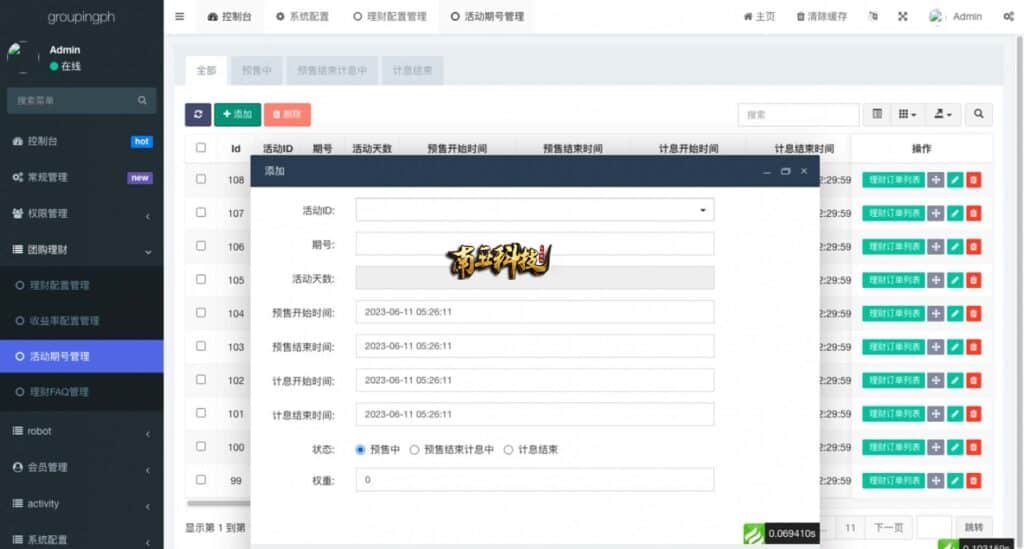Open 收益率配置管理 in sidebar

coord(64,321)
